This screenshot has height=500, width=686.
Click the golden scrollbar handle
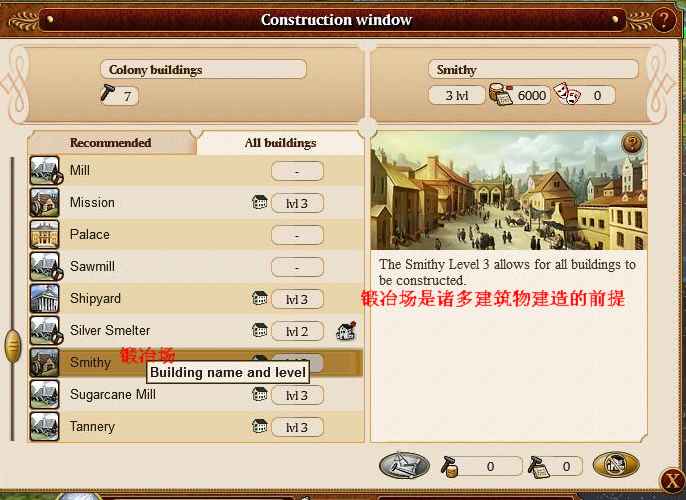pyautogui.click(x=13, y=346)
